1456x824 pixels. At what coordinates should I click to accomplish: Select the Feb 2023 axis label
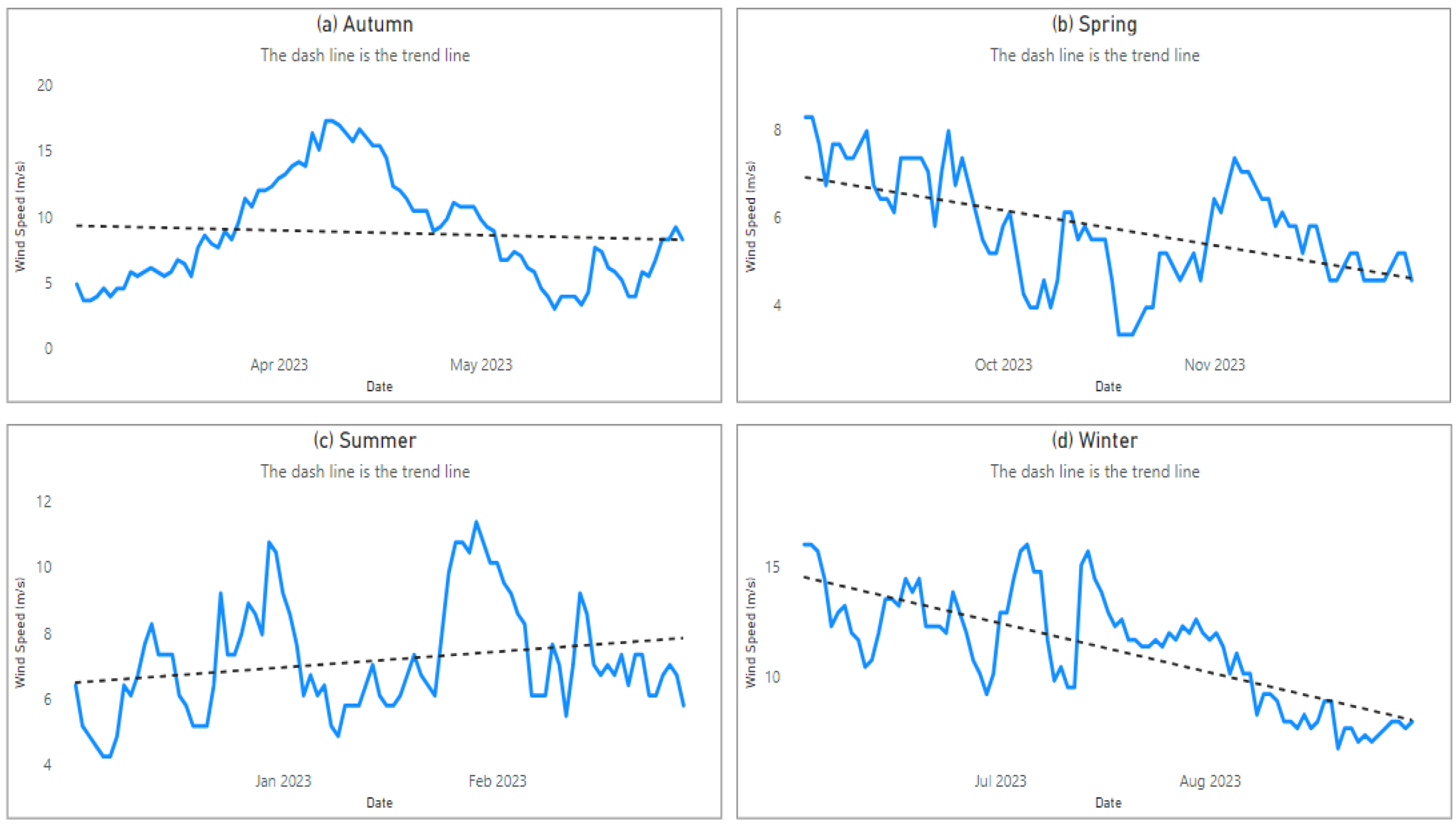coord(497,781)
